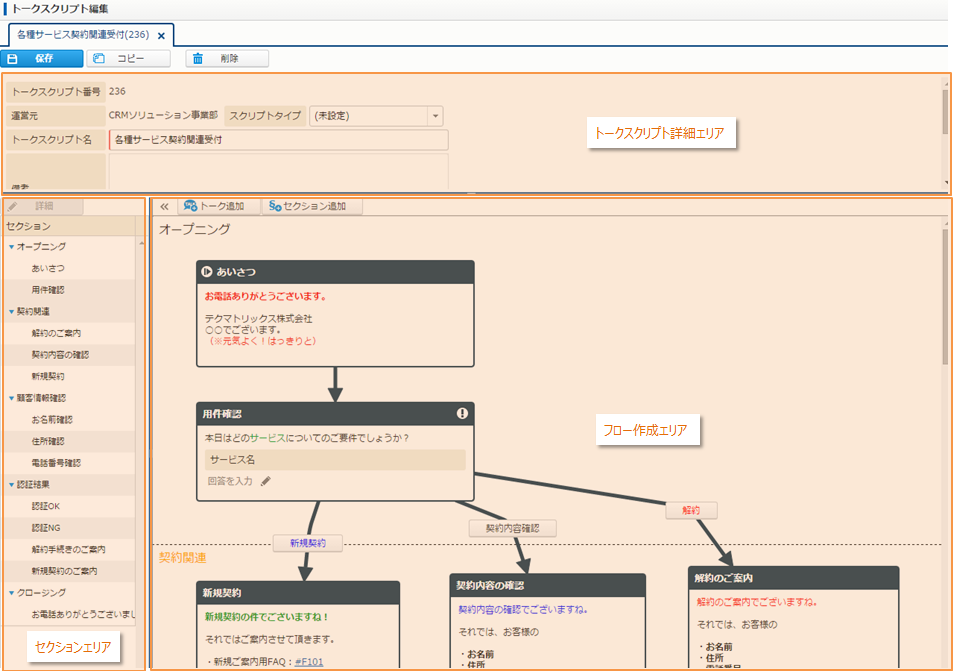Viewport: 953px width, 671px height.
Task: Click the save disk icon
Action: point(13,59)
